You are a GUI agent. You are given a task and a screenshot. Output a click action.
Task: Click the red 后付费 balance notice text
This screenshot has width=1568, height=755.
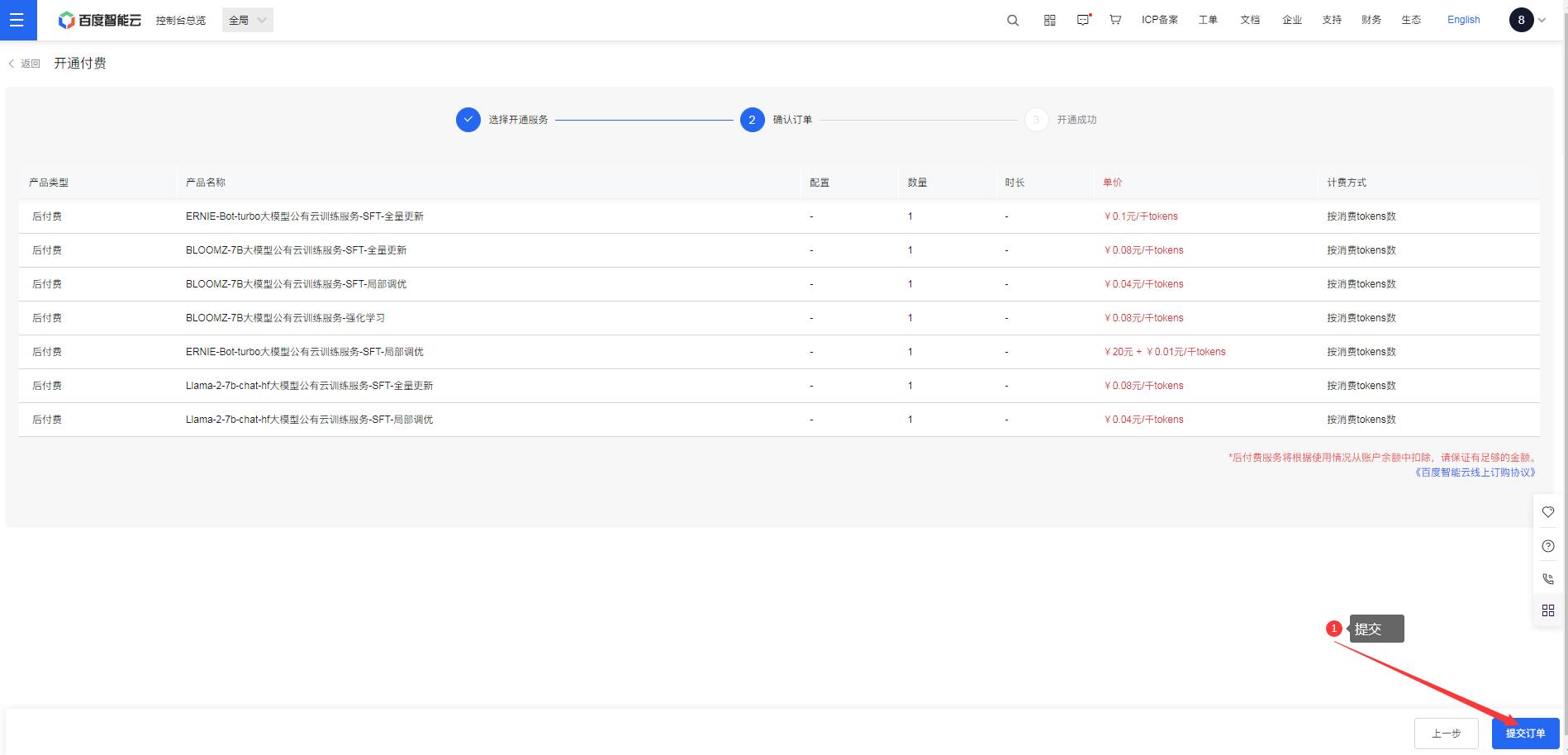(x=1382, y=458)
